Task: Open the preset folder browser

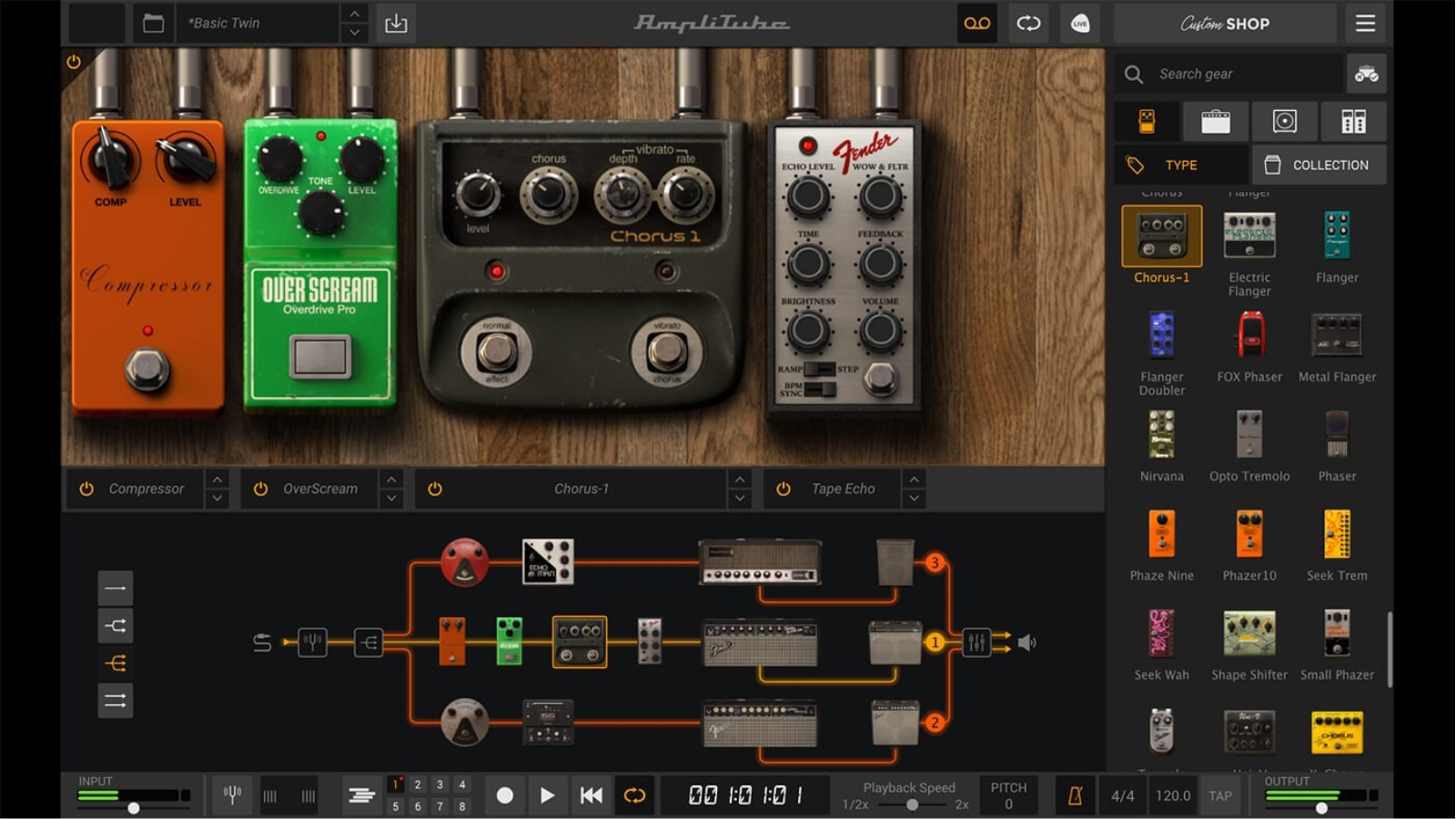Action: (152, 24)
